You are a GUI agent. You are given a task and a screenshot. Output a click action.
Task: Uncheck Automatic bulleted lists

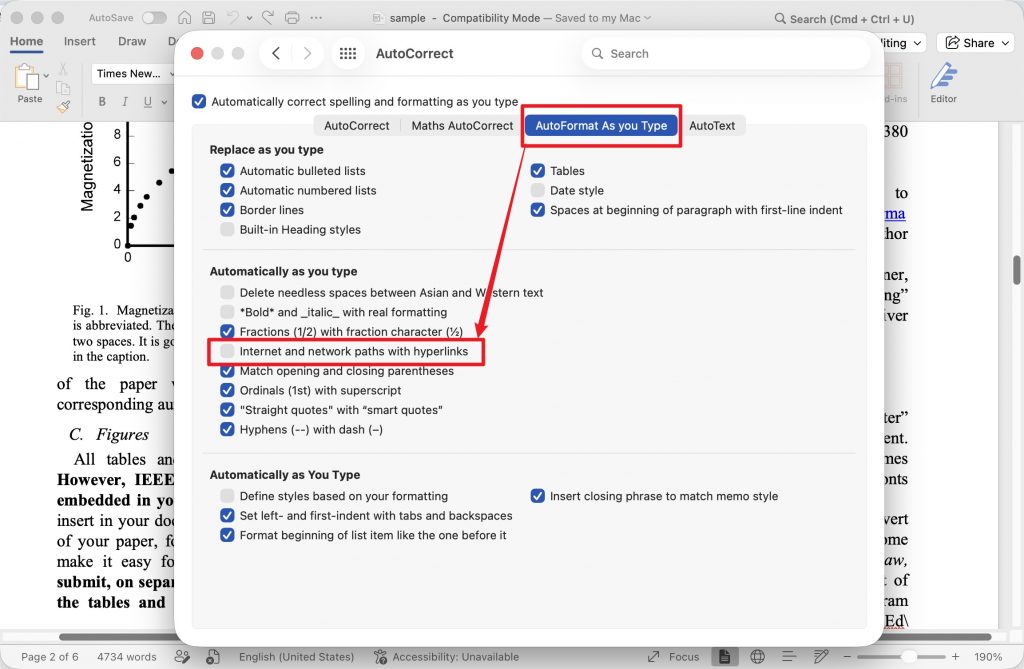coord(227,171)
